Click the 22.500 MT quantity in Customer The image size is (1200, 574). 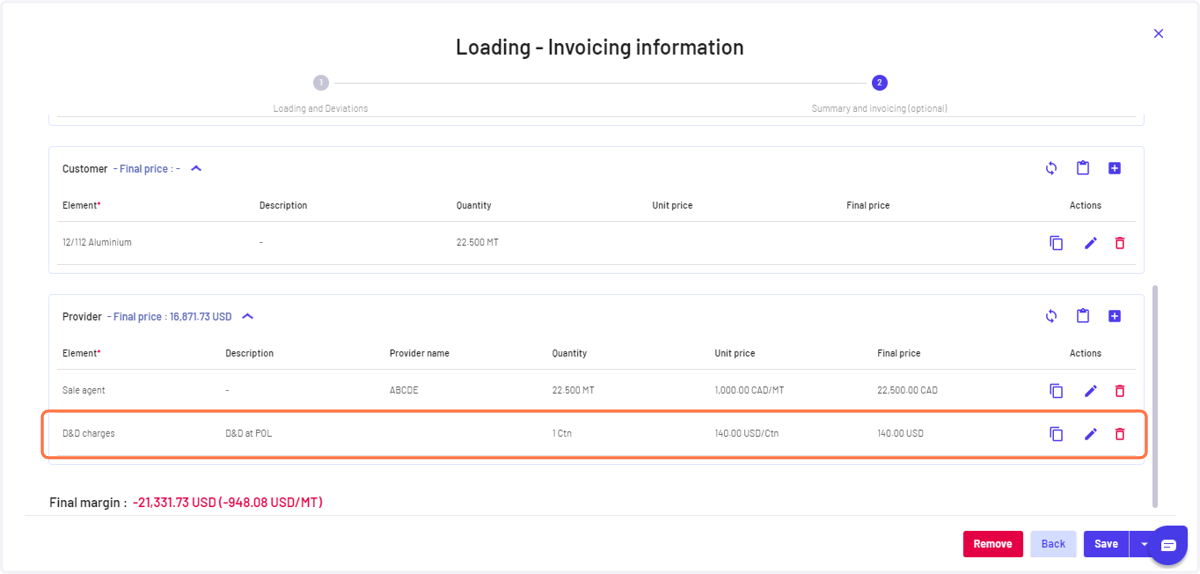pos(477,243)
